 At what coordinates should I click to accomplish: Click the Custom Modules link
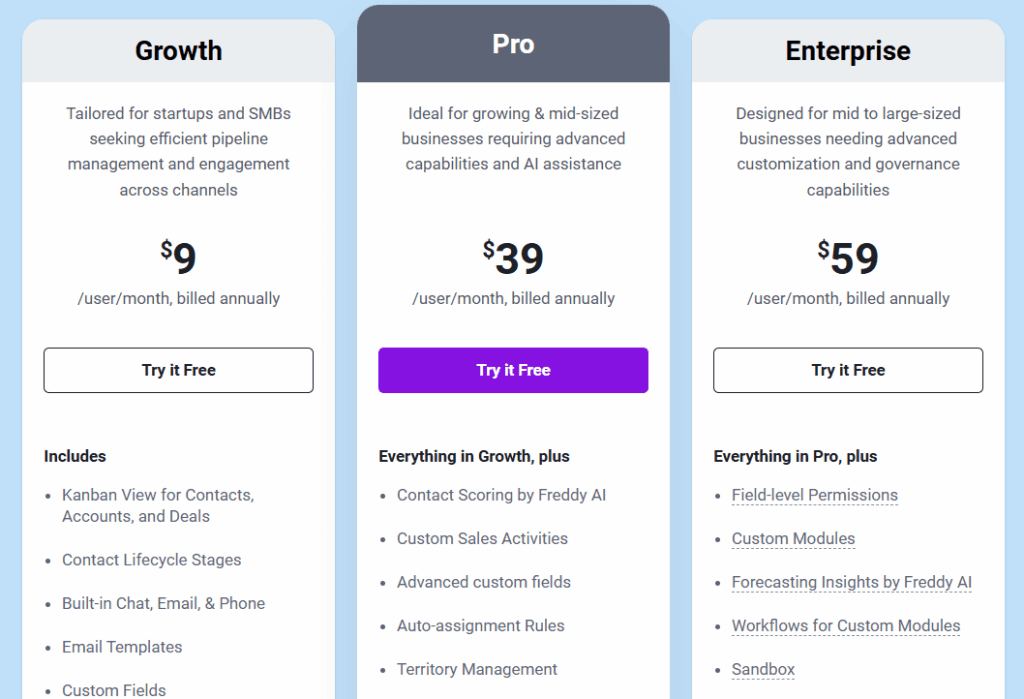[x=793, y=538]
